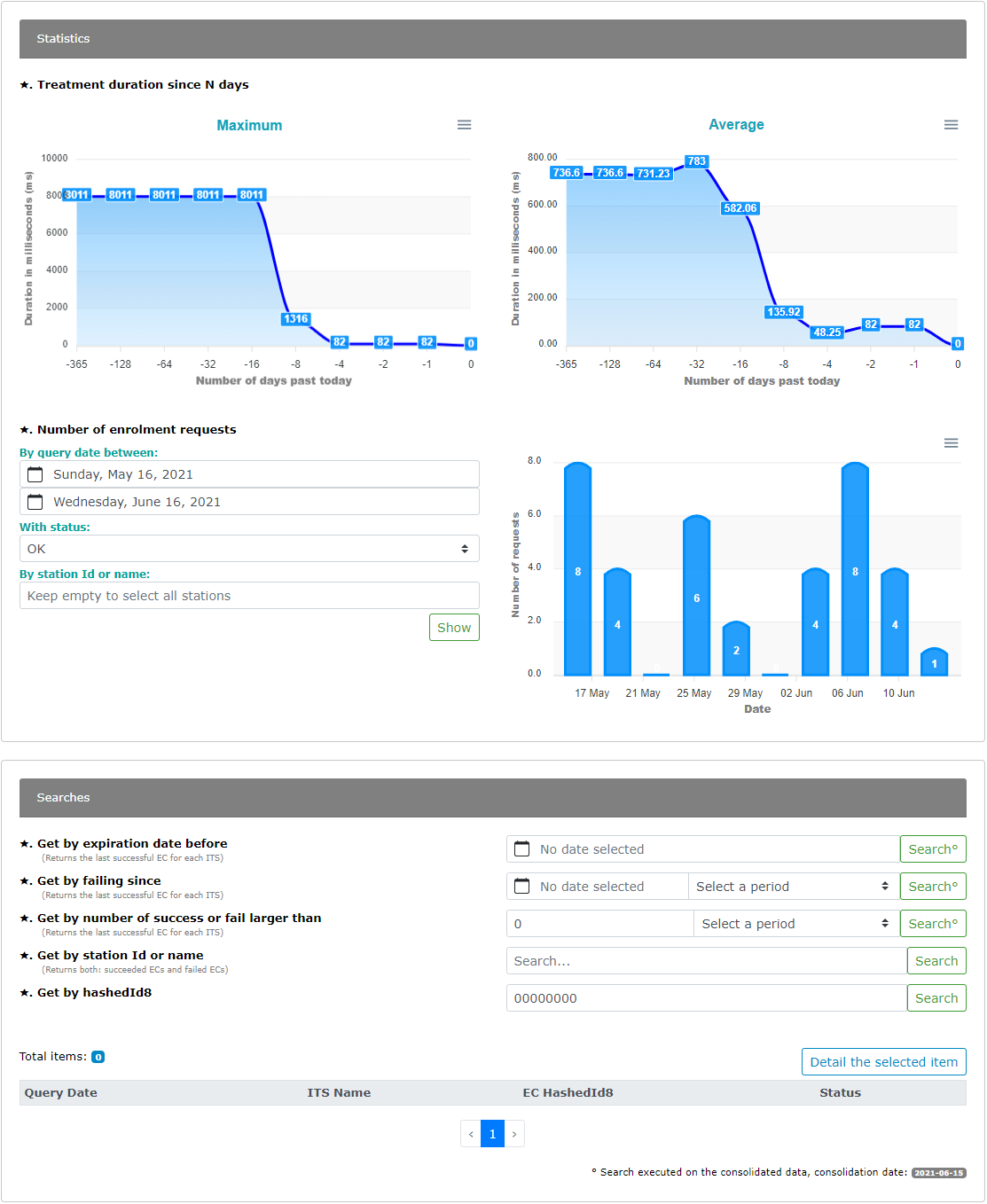The width and height of the screenshot is (987, 1204).
Task: Go to the next page arrow
Action: click(x=514, y=1134)
